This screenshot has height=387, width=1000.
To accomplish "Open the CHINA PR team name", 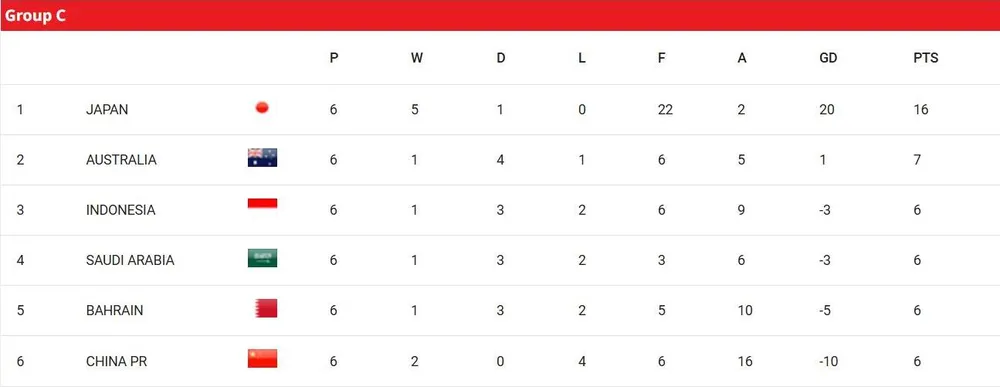I will click(x=117, y=361).
